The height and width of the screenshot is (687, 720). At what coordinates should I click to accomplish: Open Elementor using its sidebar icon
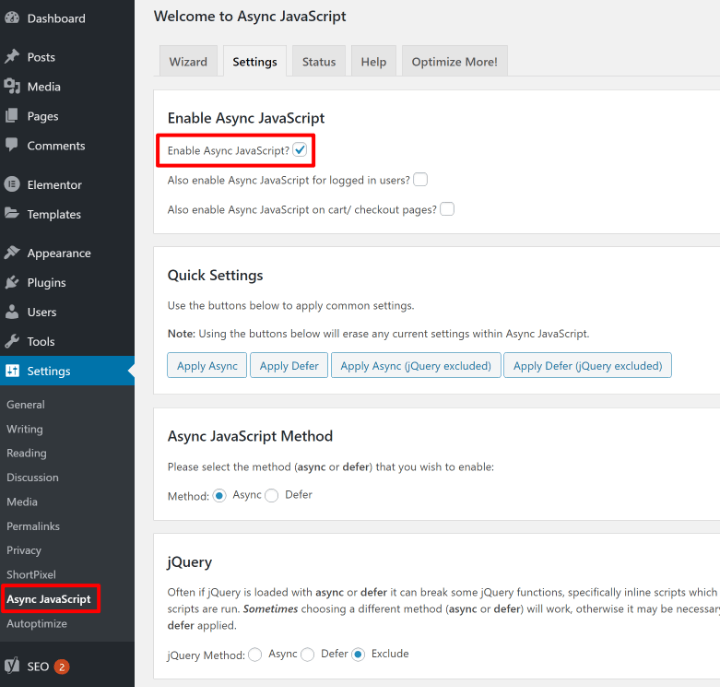[x=12, y=185]
